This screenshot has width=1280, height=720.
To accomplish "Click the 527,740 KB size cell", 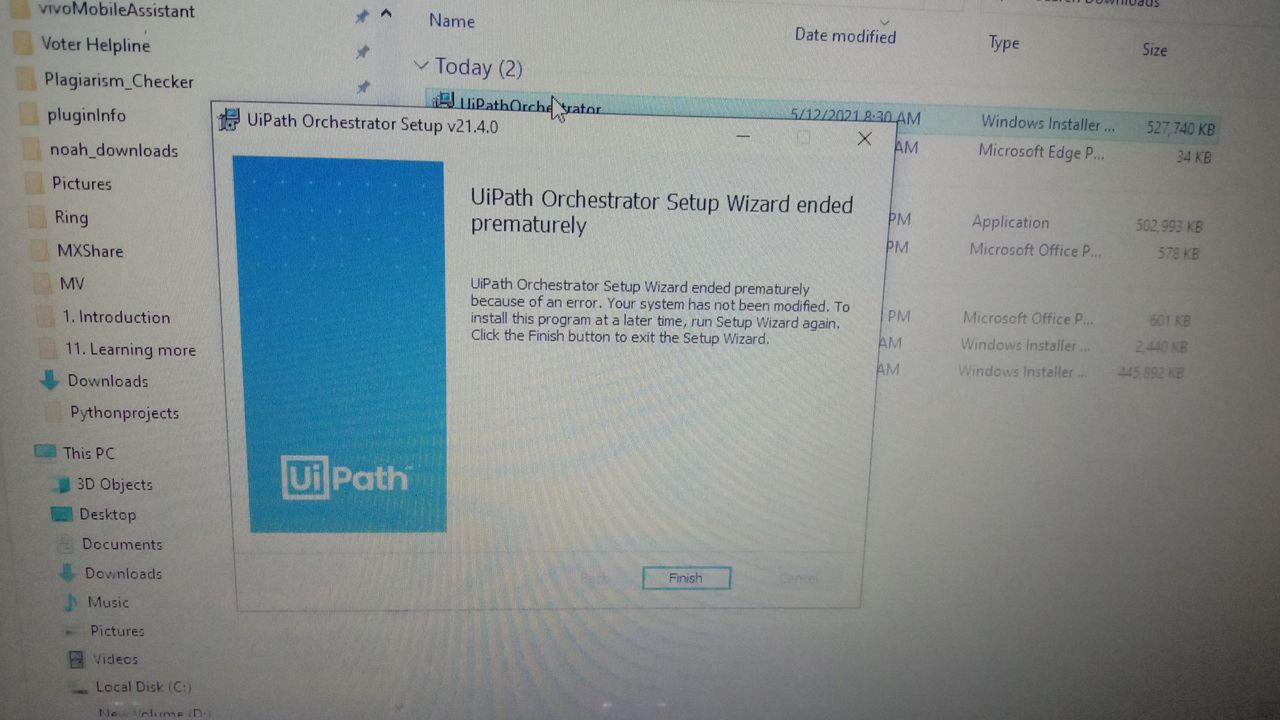I will tap(1181, 128).
